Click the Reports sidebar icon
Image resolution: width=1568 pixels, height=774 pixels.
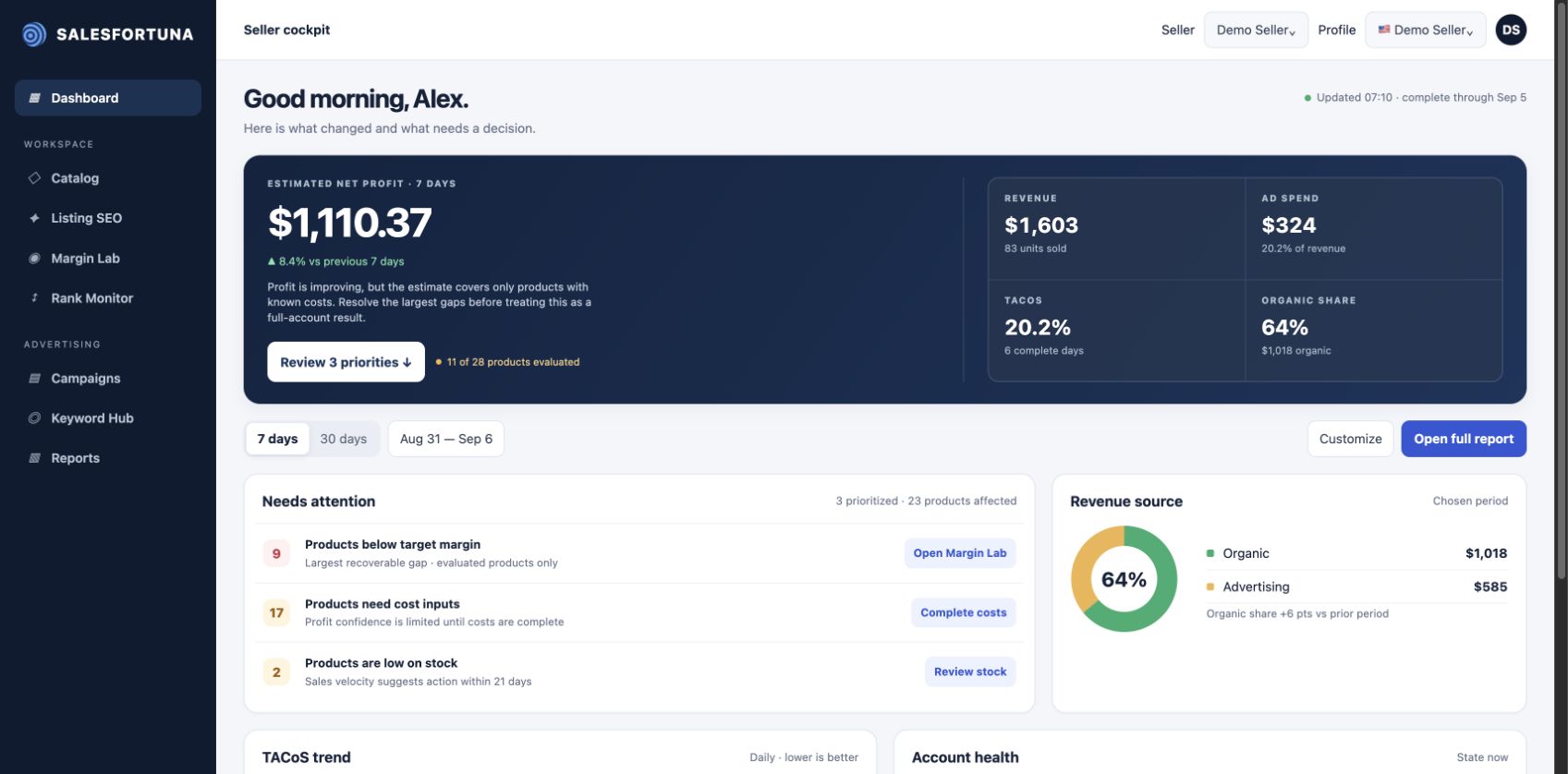(34, 458)
